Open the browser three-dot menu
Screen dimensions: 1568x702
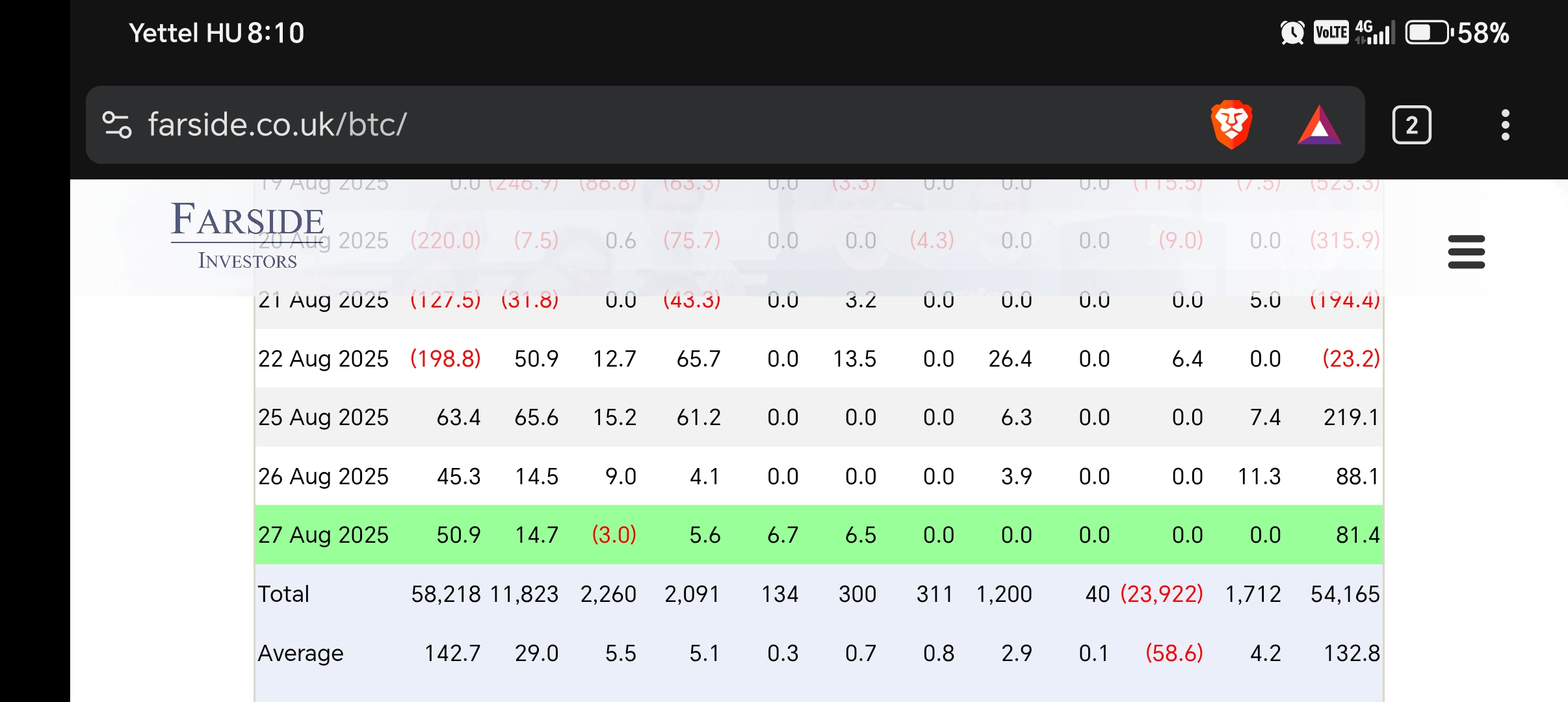point(1505,125)
